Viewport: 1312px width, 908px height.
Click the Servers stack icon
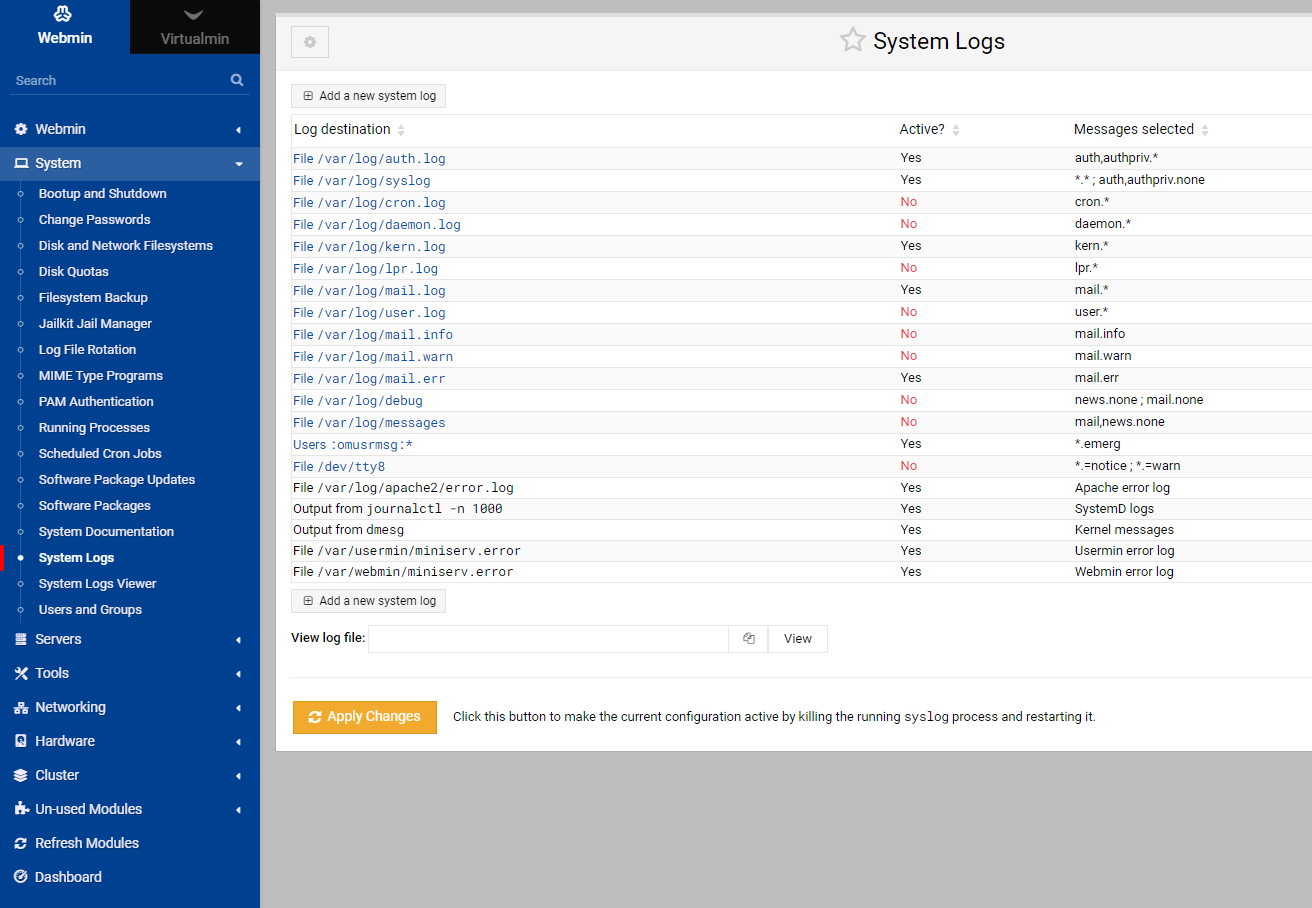pos(21,639)
